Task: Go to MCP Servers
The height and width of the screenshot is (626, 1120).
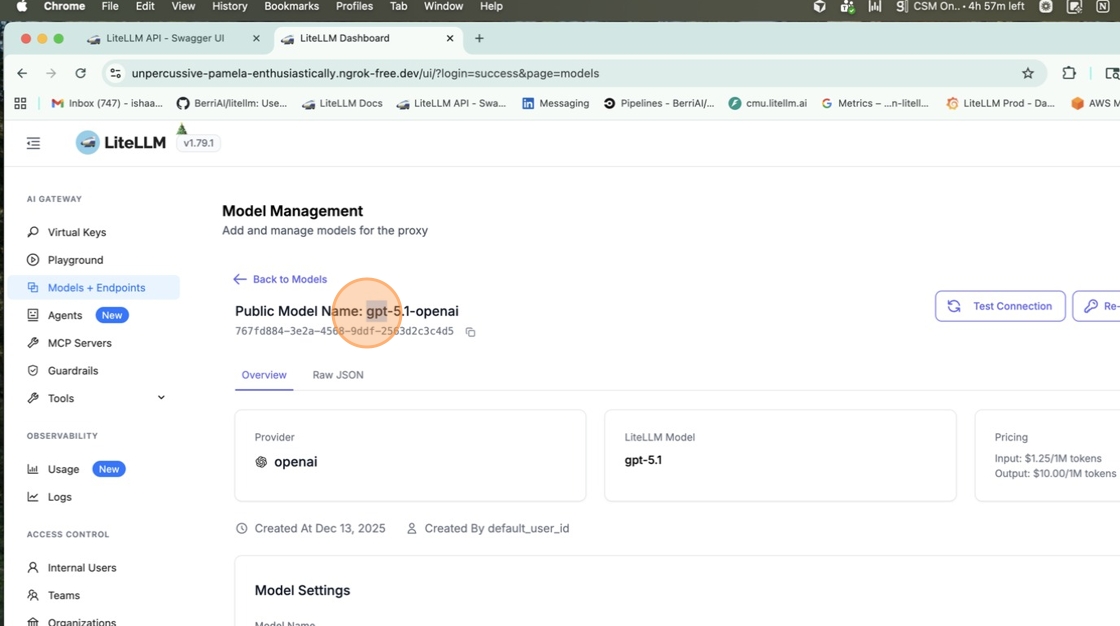Action: pyautogui.click(x=79, y=343)
